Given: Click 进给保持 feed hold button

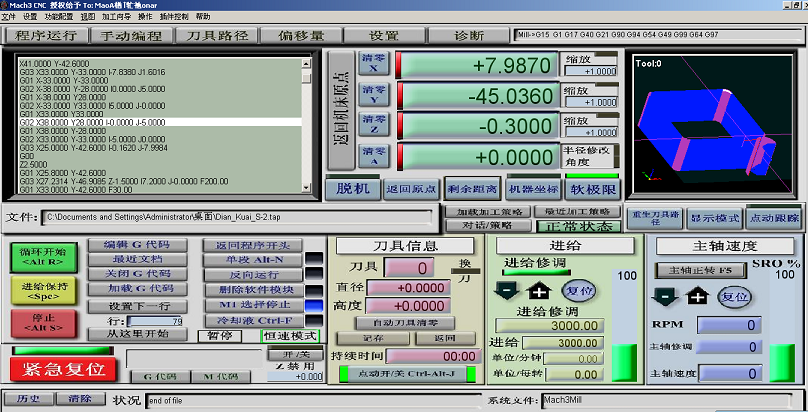Looking at the screenshot, I should coord(43,290).
